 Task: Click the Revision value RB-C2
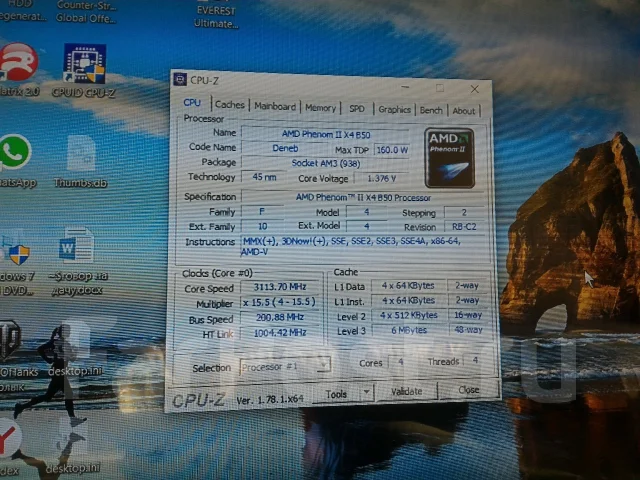tap(464, 227)
